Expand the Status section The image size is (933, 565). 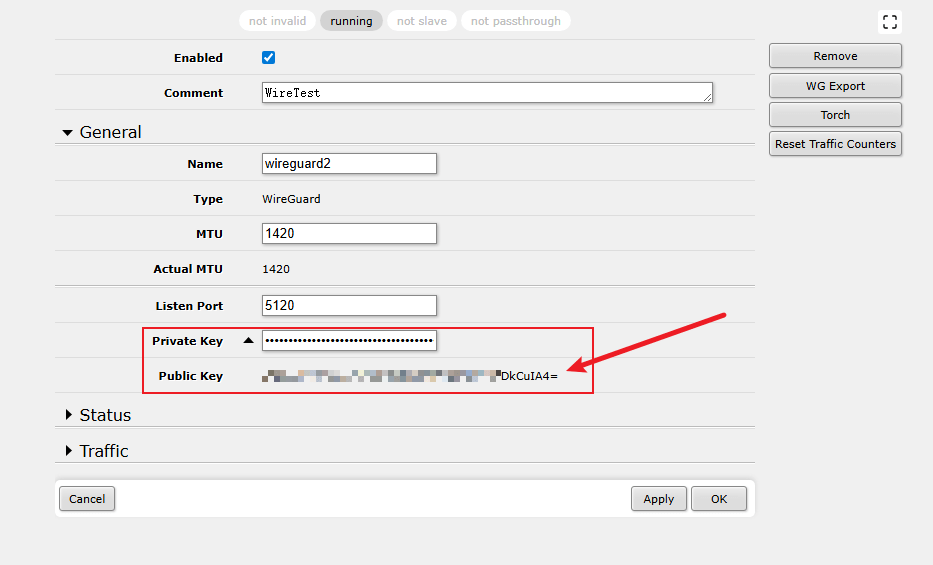coord(68,415)
